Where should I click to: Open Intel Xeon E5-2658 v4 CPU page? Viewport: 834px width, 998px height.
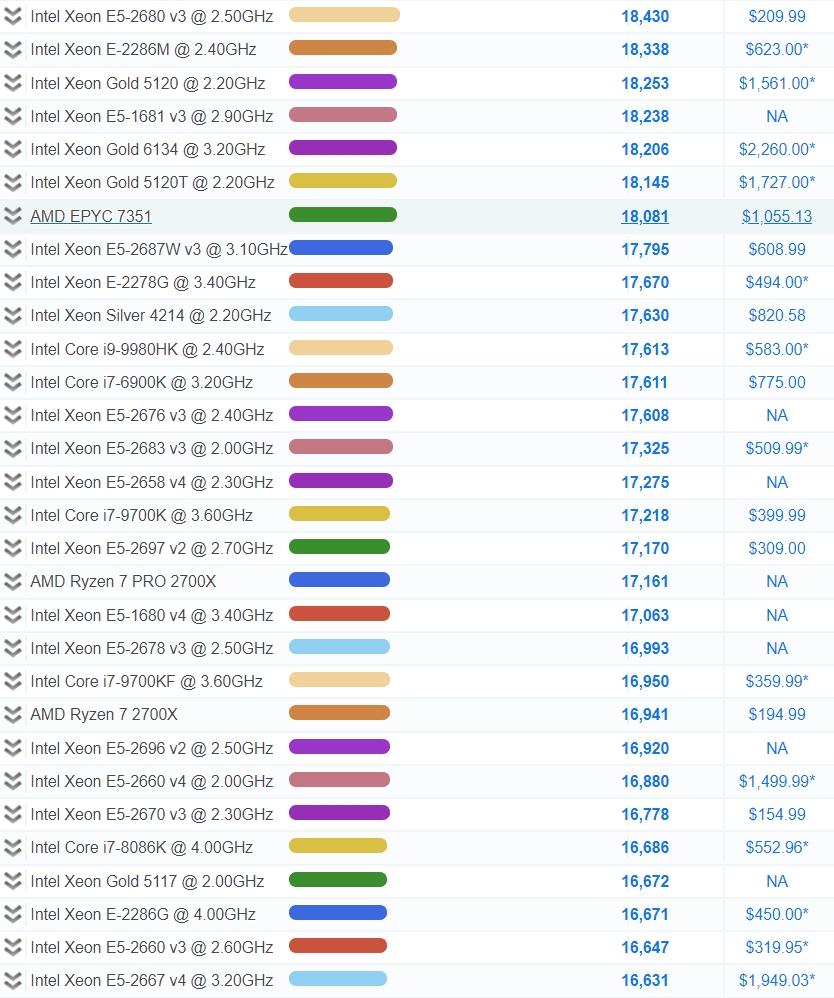pos(152,482)
